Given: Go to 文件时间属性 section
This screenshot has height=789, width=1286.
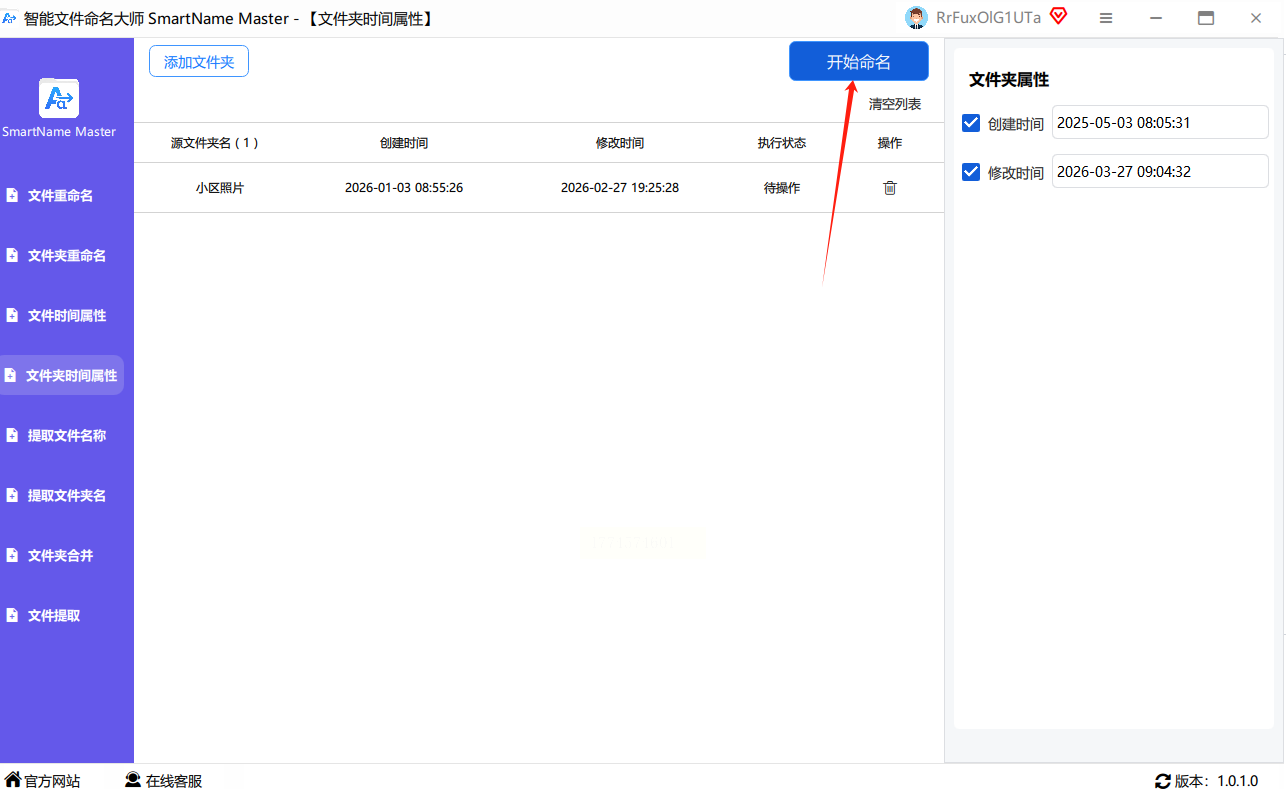Looking at the screenshot, I should tap(67, 316).
